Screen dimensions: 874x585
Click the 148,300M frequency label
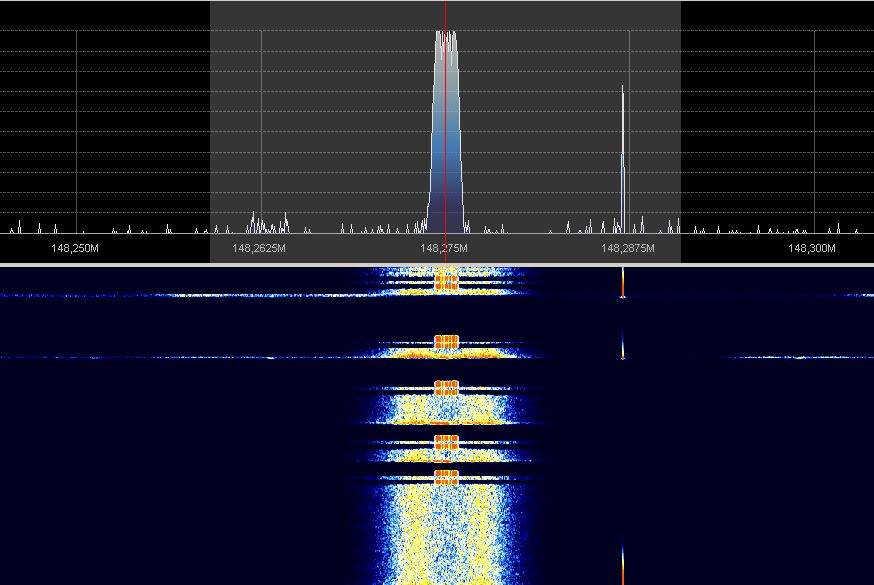tap(812, 248)
